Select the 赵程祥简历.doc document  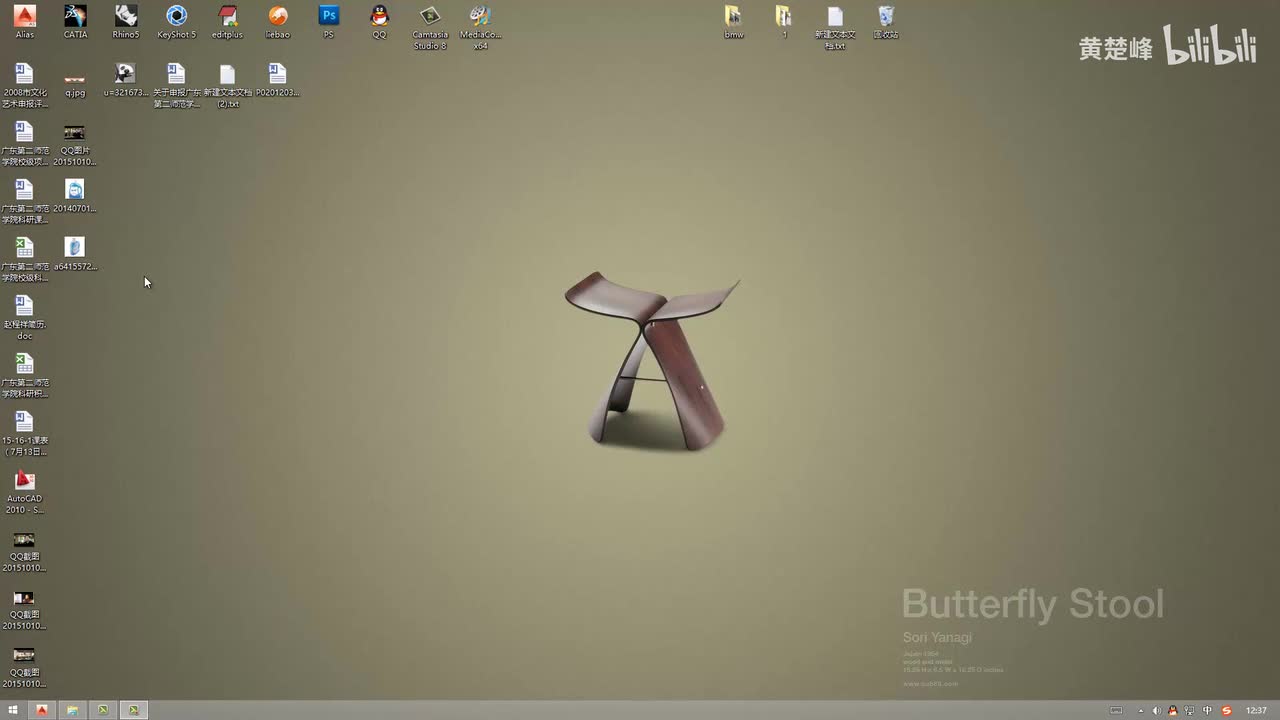click(25, 318)
